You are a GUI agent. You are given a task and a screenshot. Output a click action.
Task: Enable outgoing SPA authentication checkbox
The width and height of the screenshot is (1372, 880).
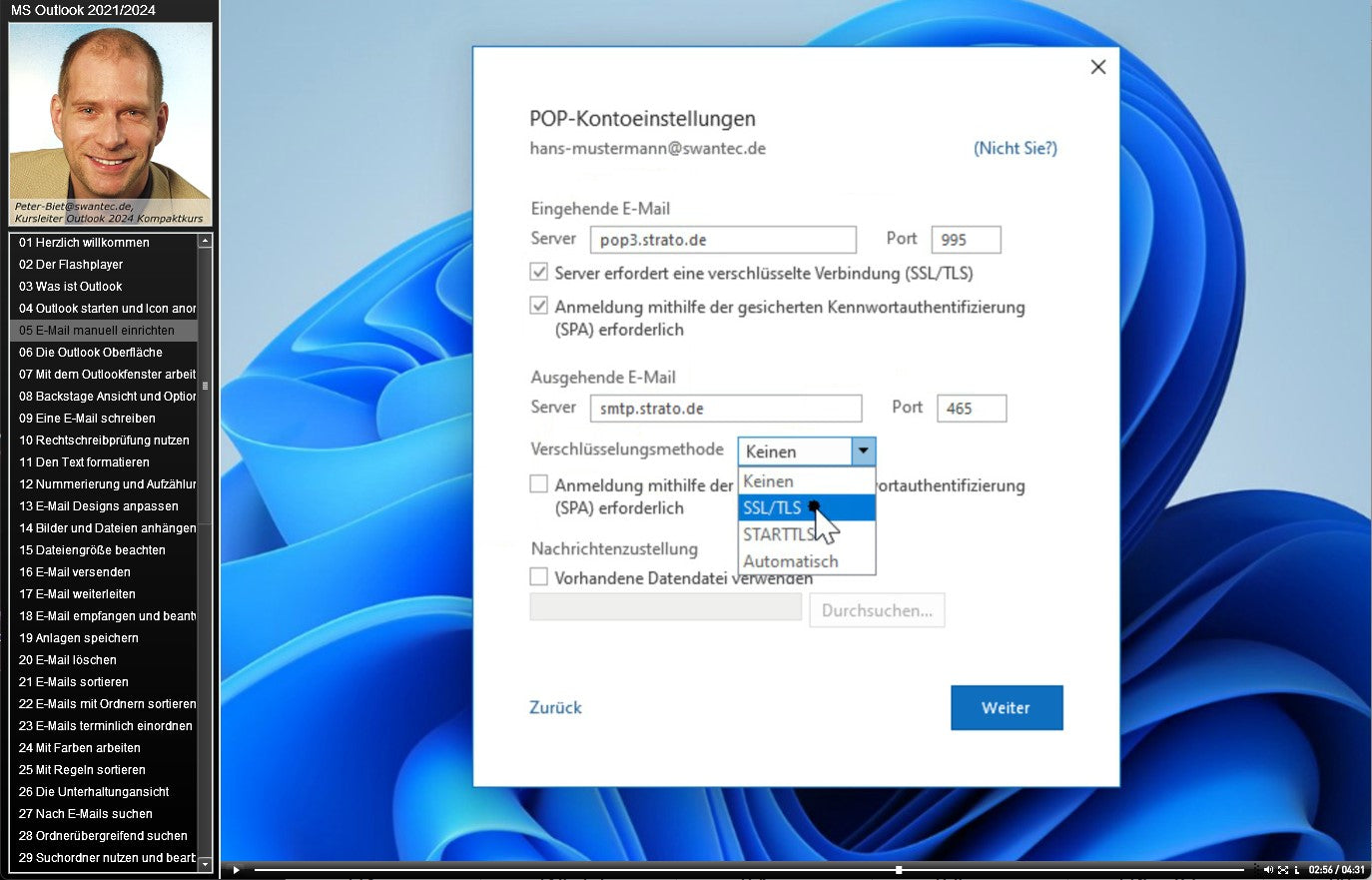[539, 484]
